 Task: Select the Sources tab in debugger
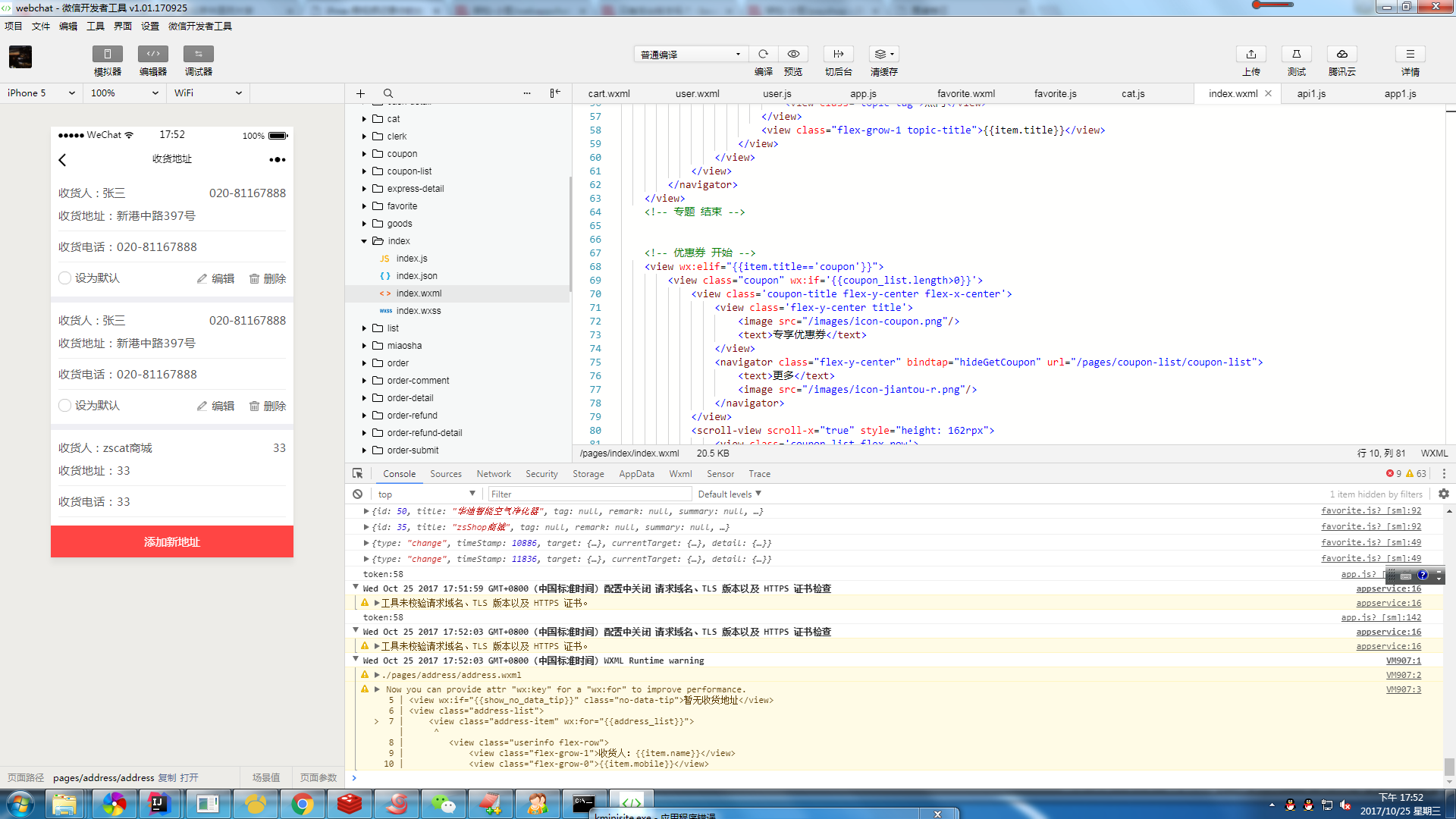point(445,474)
